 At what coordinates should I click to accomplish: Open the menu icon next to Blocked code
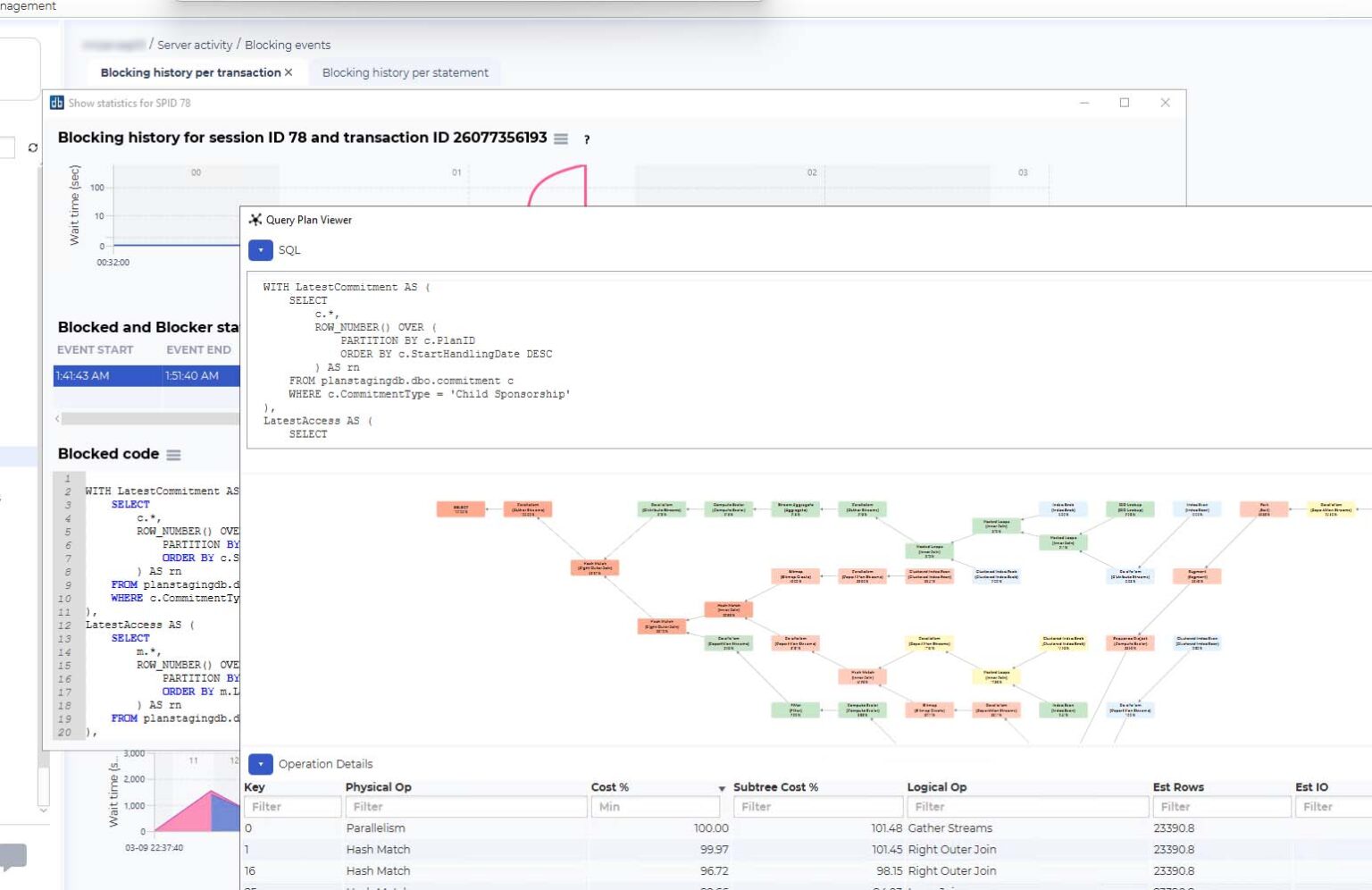[x=173, y=455]
